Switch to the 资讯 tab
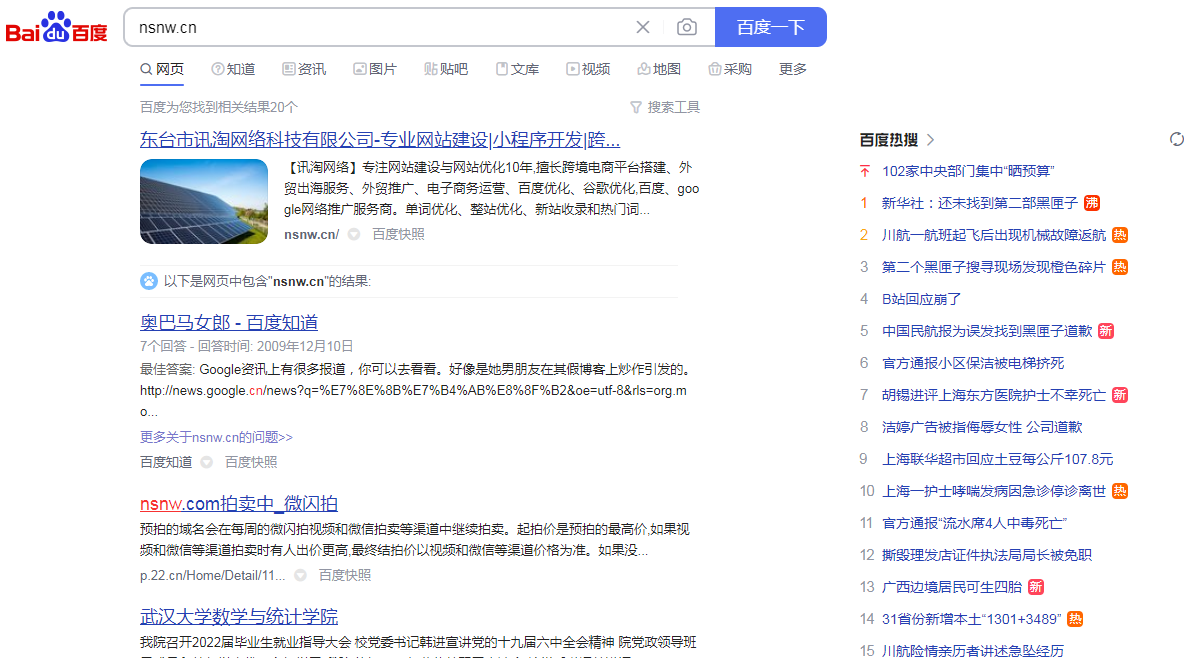Image resolution: width=1184 pixels, height=658 pixels. tap(304, 69)
